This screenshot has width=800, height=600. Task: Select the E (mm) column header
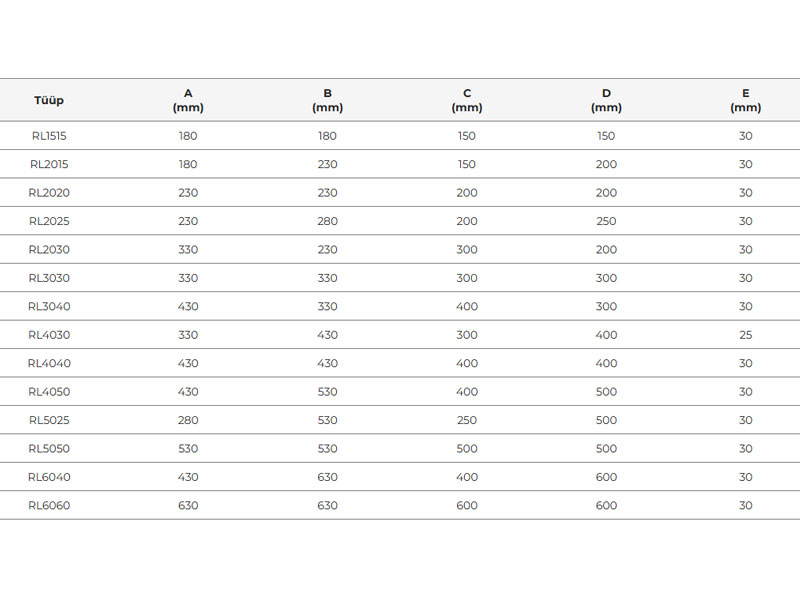pos(745,100)
